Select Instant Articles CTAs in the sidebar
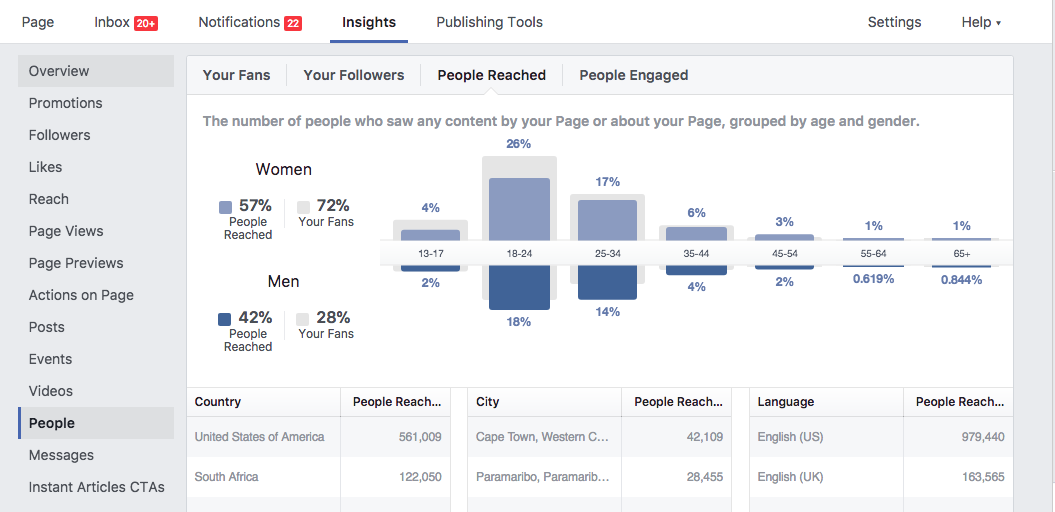 [x=96, y=487]
